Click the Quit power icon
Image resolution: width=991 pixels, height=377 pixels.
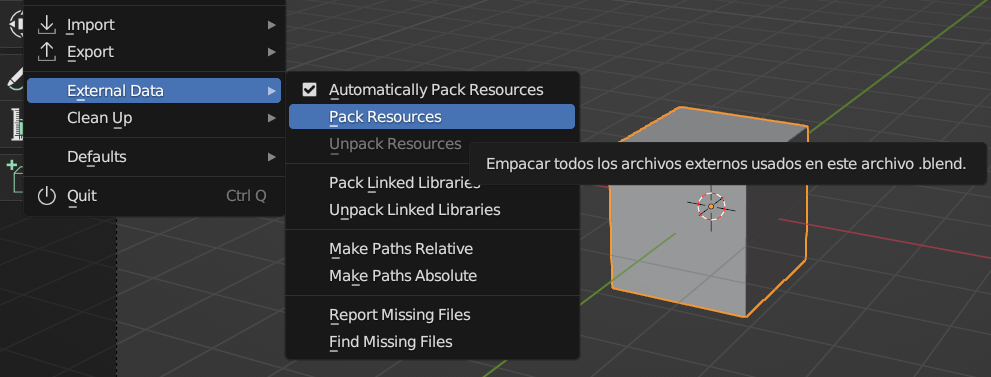pyautogui.click(x=47, y=196)
